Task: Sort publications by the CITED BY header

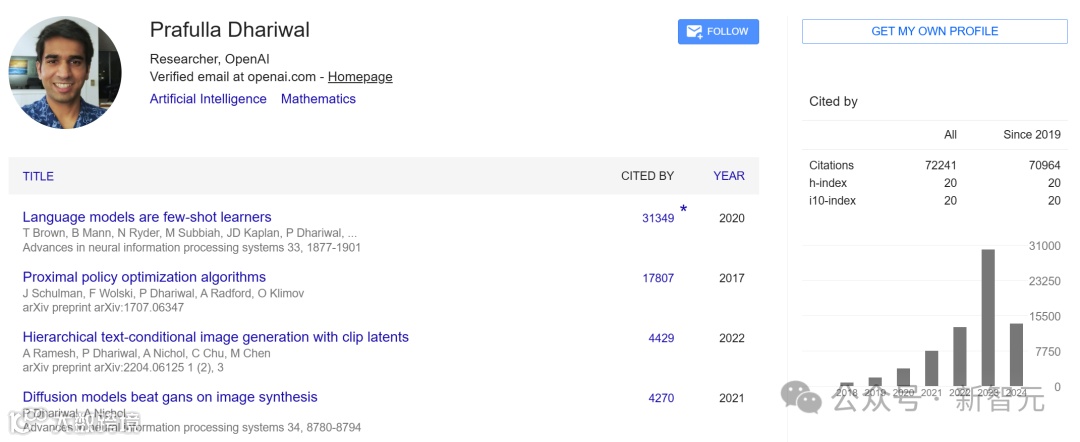Action: [647, 176]
